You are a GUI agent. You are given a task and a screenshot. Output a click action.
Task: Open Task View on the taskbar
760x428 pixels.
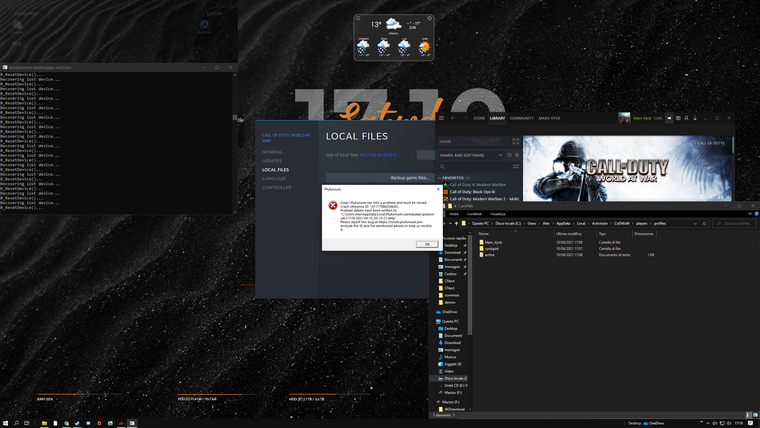[x=27, y=423]
